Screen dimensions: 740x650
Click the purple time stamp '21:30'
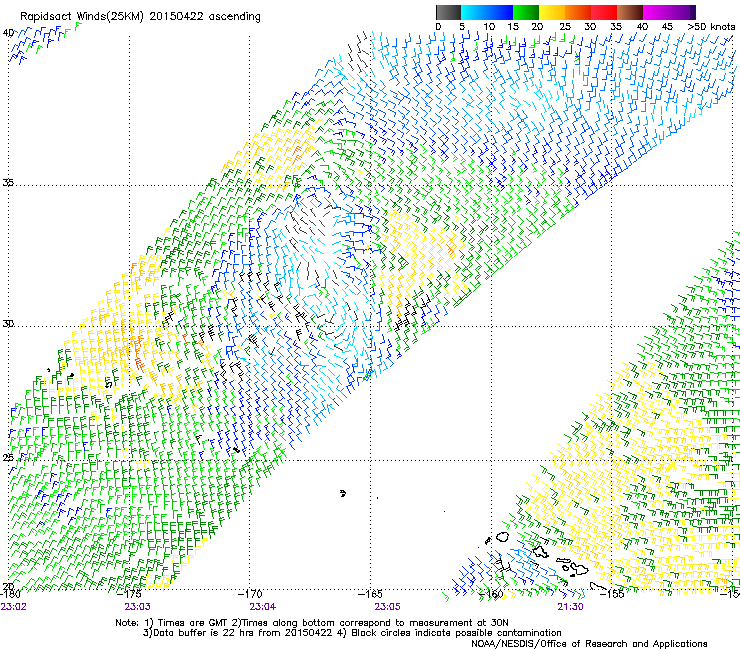(570, 607)
